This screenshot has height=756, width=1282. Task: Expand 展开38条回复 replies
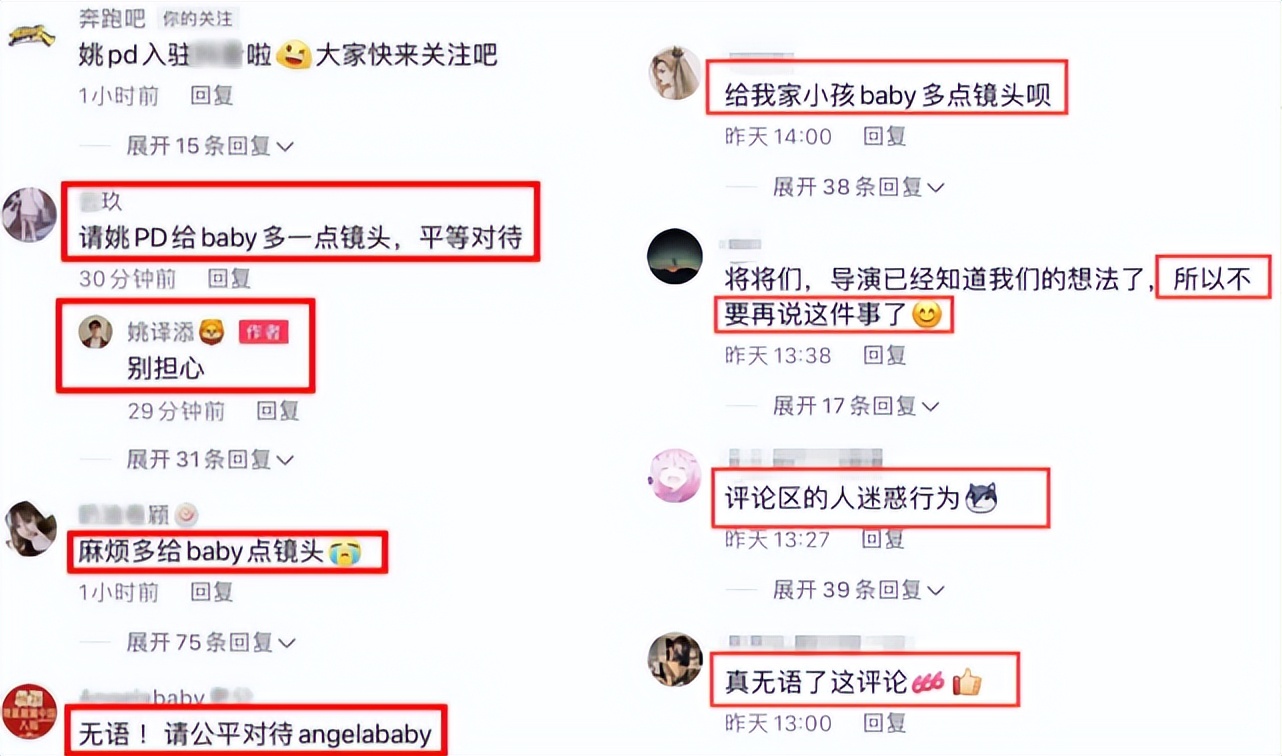coord(858,186)
